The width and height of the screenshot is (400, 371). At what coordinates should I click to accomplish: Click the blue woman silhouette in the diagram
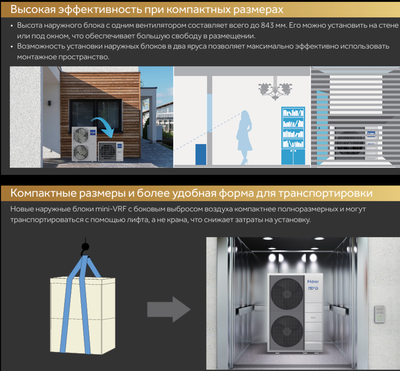244,137
